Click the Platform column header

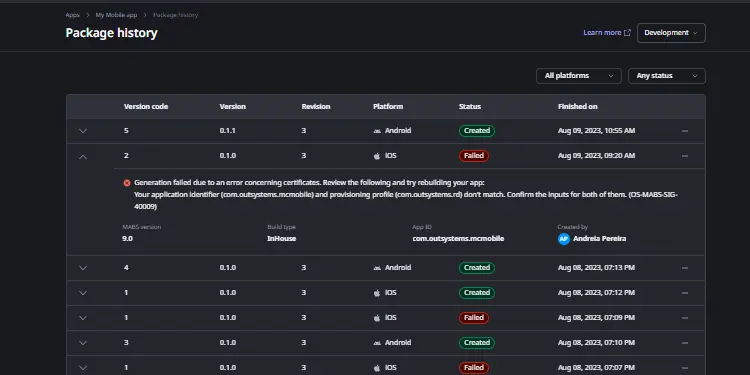(x=388, y=106)
